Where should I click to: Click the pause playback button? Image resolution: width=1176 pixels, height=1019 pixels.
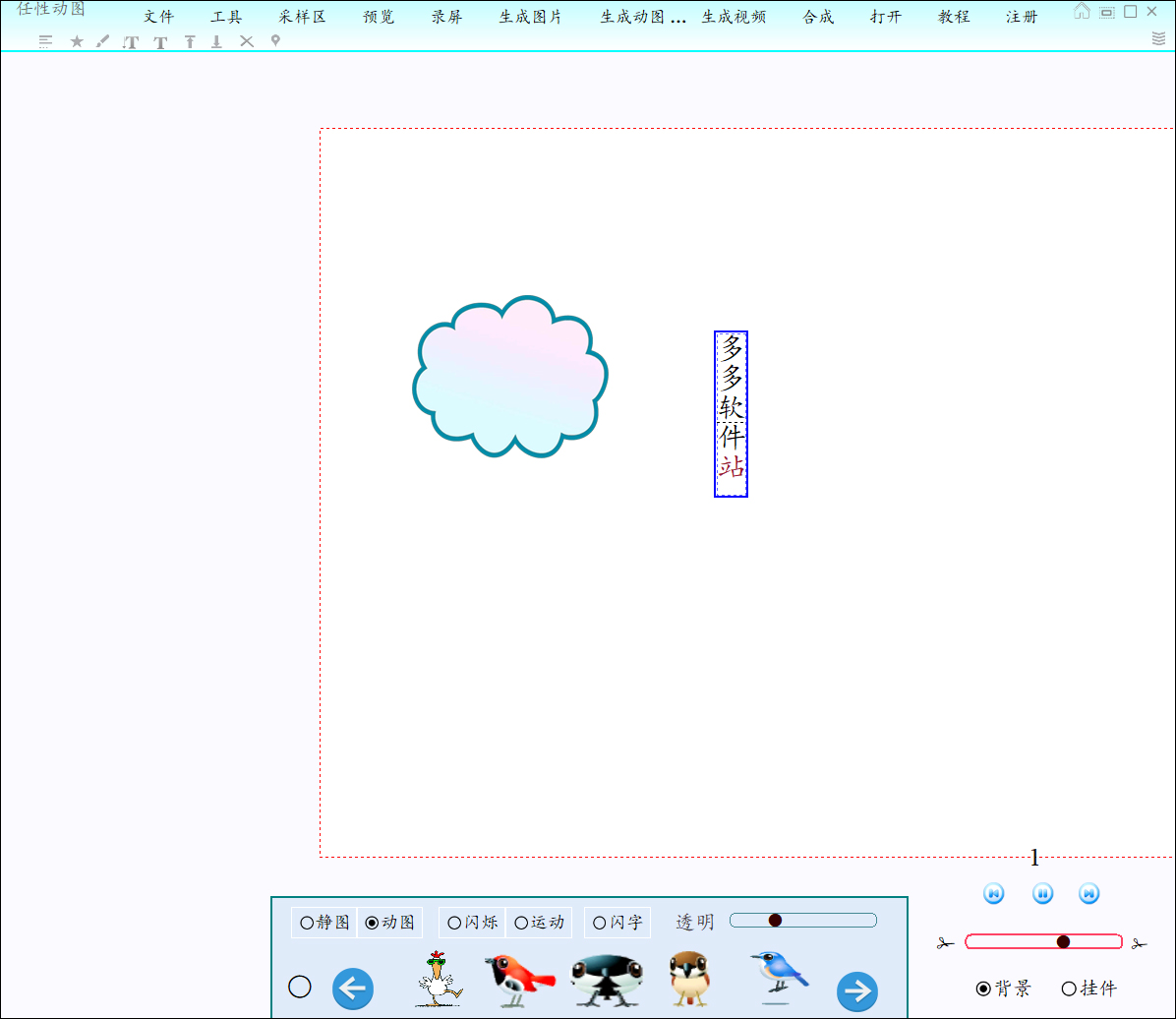(x=1042, y=894)
